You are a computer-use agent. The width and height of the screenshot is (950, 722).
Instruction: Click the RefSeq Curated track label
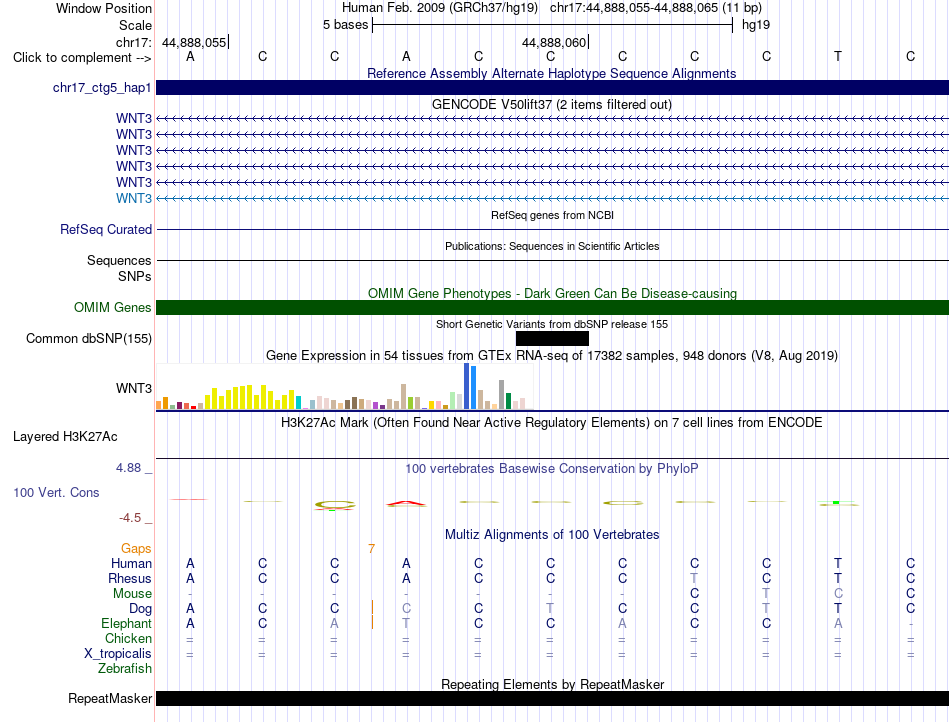pos(106,230)
